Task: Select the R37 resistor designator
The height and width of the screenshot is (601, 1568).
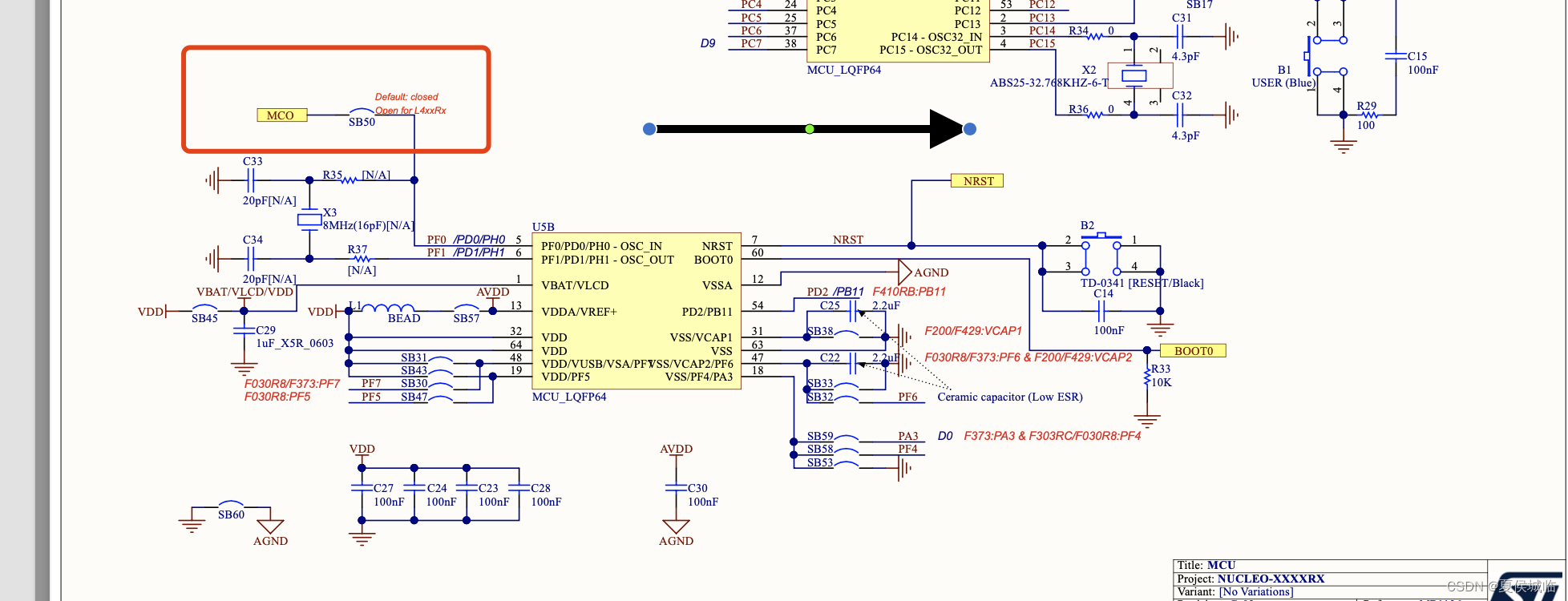Action: point(358,249)
